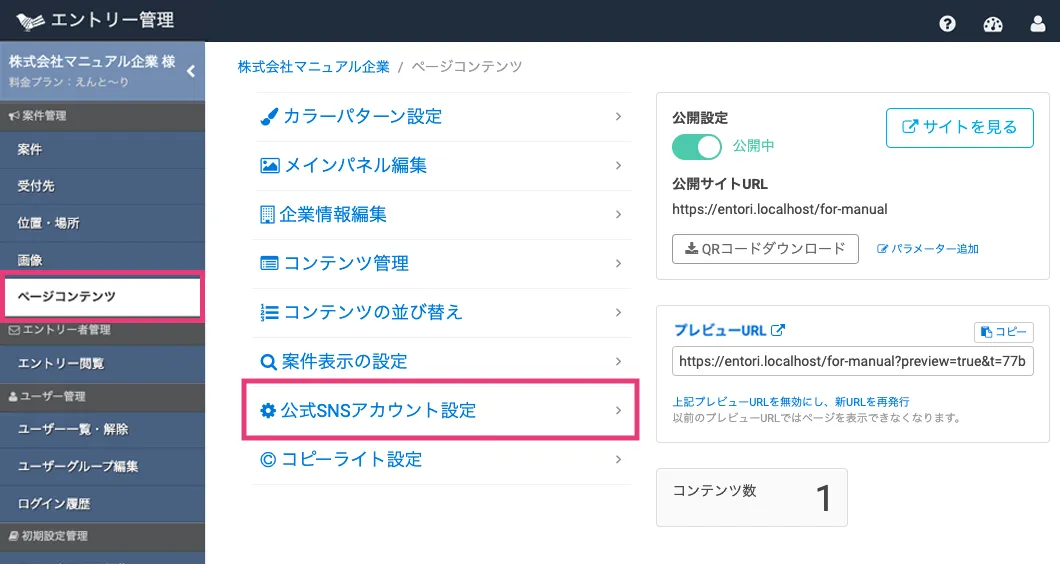
Task: Click the コピー button for preview URL
Action: coord(1004,332)
